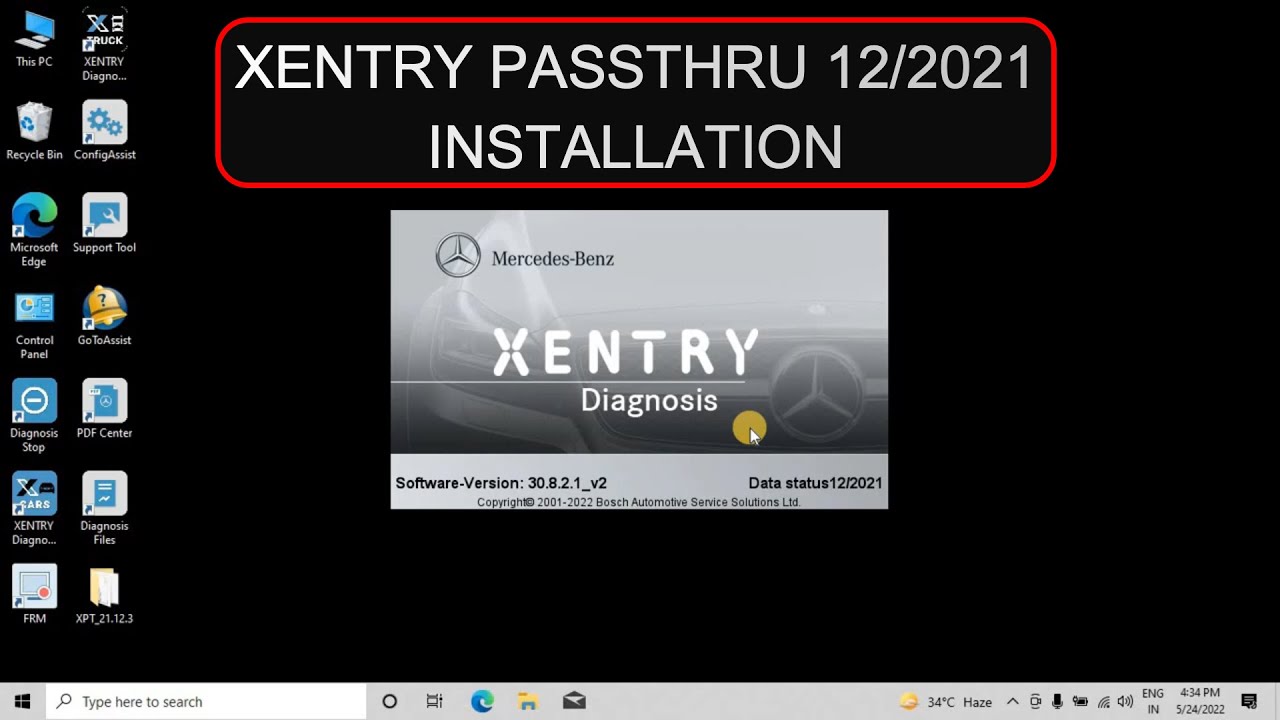
Task: Open the clock showing 4:34 PM
Action: click(x=1200, y=701)
